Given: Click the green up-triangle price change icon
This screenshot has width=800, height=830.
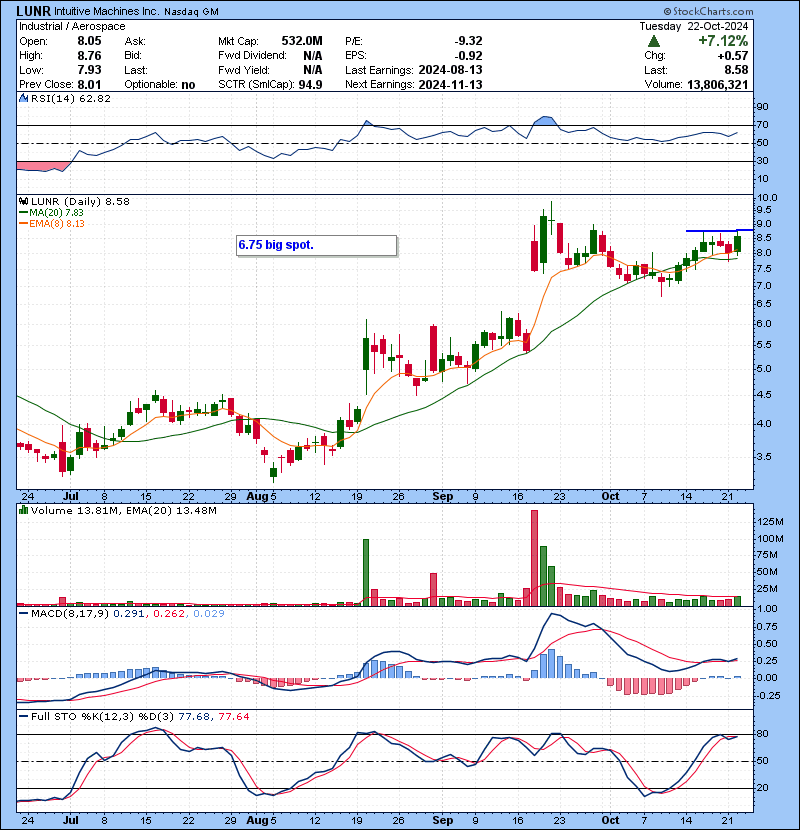Looking at the screenshot, I should point(654,41).
